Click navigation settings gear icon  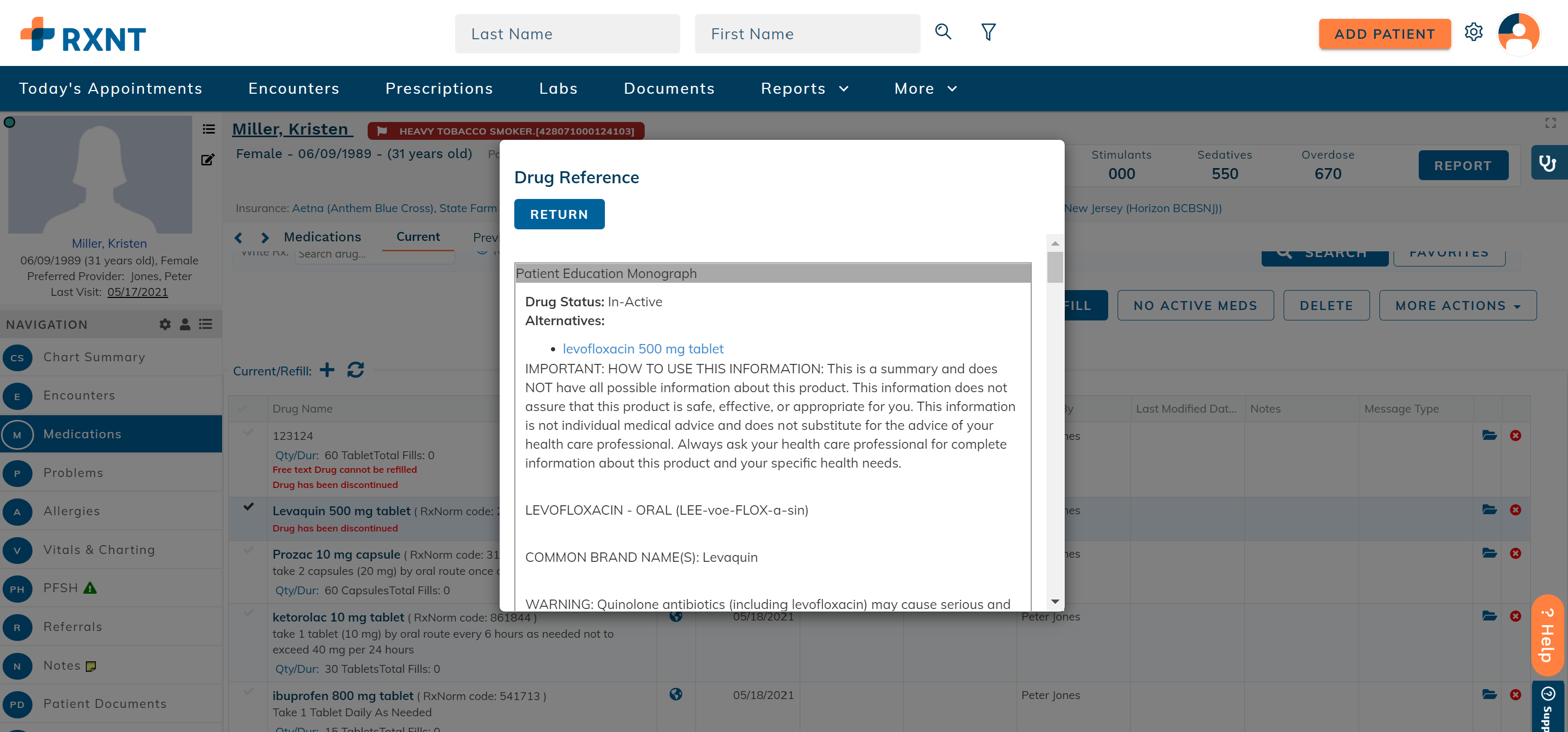tap(165, 324)
